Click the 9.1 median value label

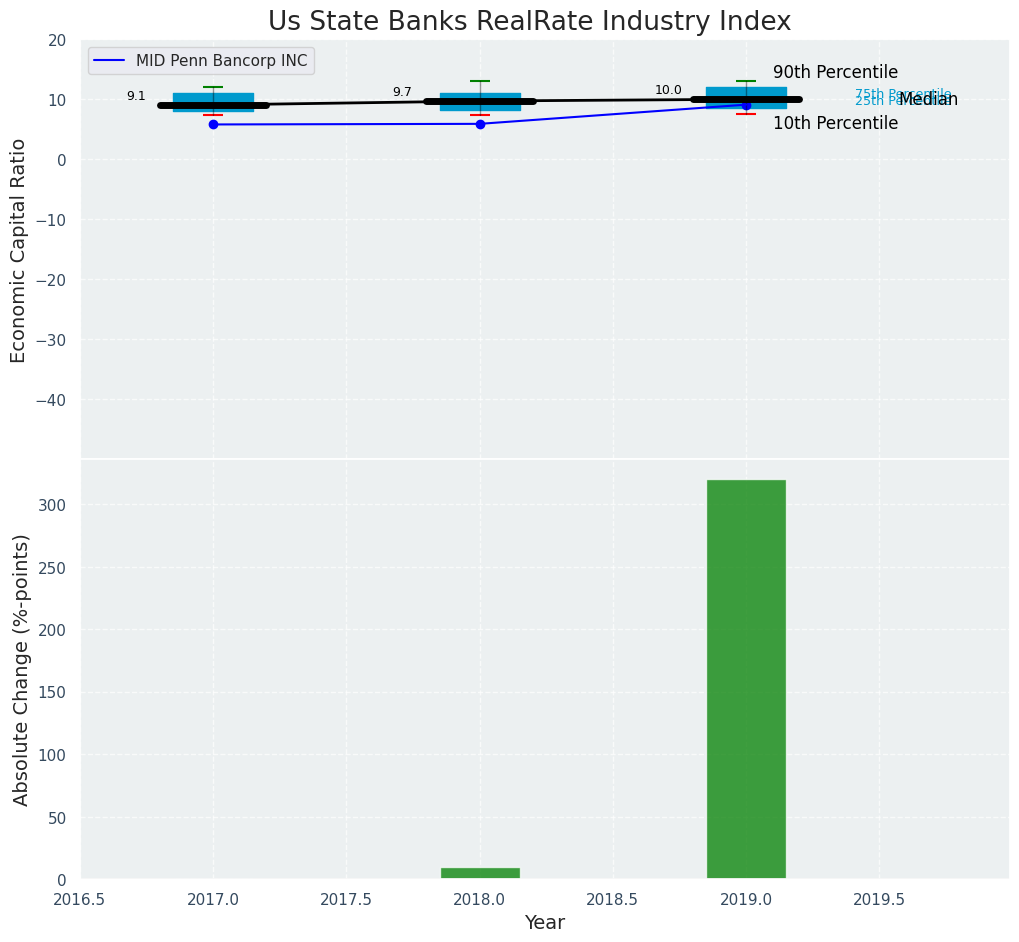(136, 97)
